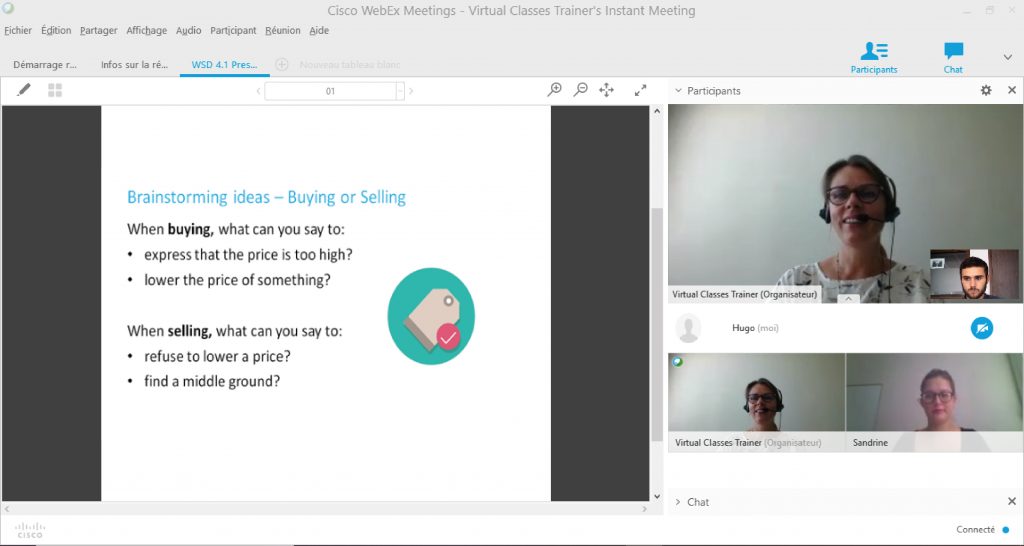1024x546 pixels.
Task: Open the Réunion menu
Action: tap(283, 30)
